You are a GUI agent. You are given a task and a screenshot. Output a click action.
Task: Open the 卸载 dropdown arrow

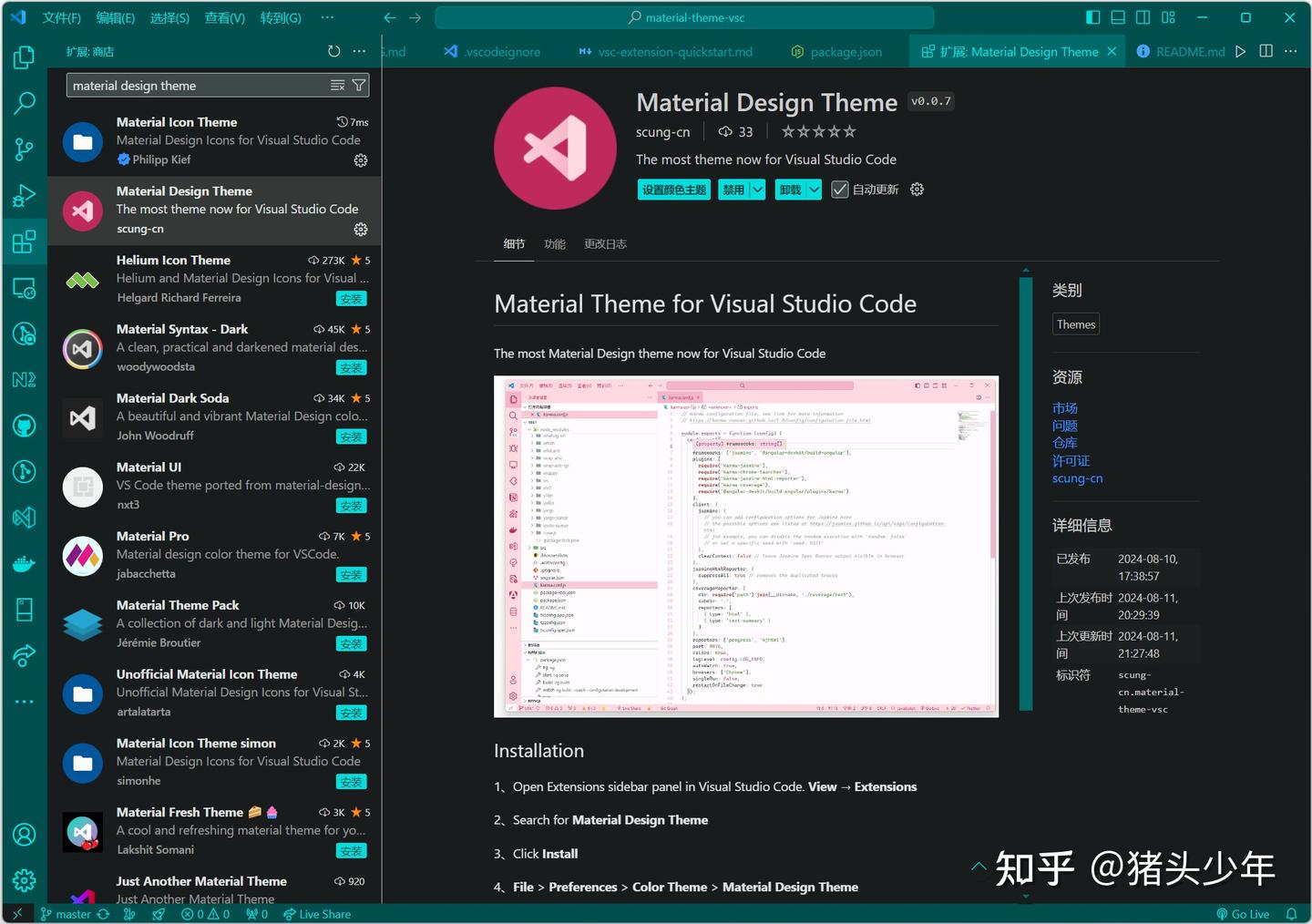tap(814, 190)
